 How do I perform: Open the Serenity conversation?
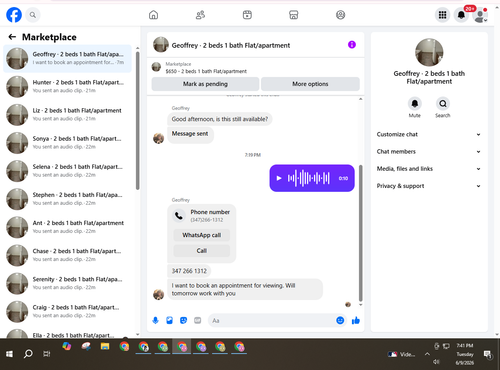67,283
